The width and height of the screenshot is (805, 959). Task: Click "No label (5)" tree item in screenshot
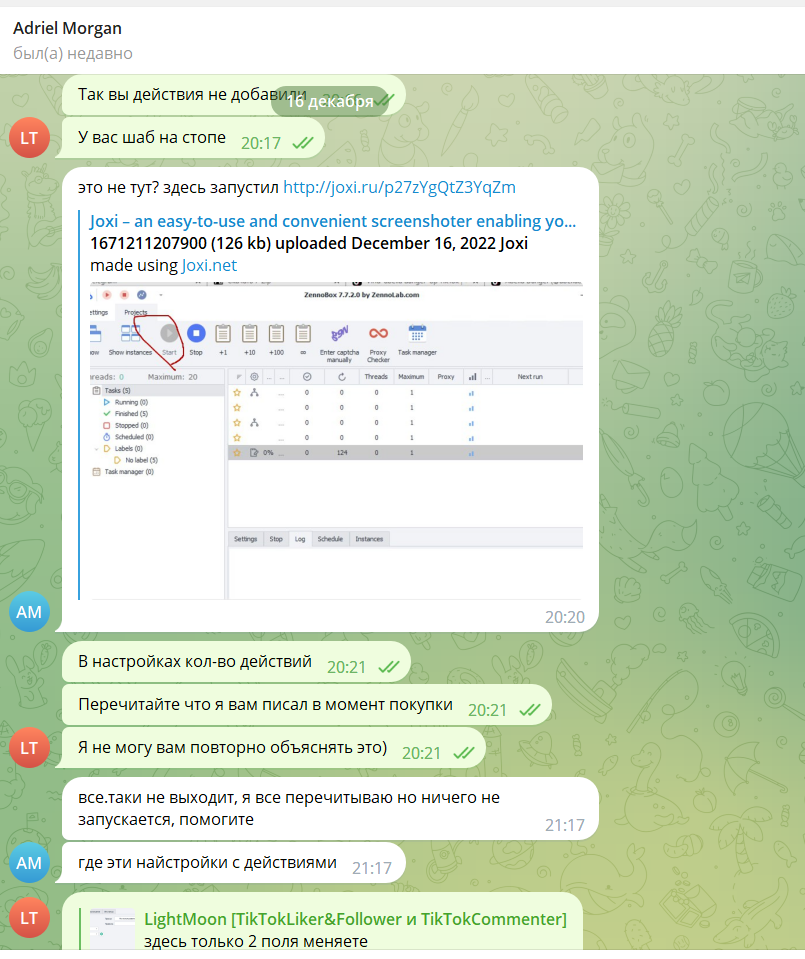tap(141, 461)
